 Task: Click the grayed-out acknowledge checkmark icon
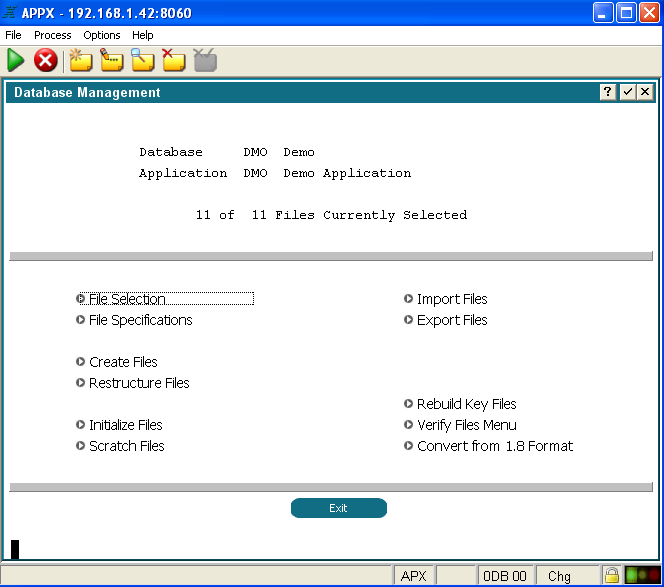[205, 61]
